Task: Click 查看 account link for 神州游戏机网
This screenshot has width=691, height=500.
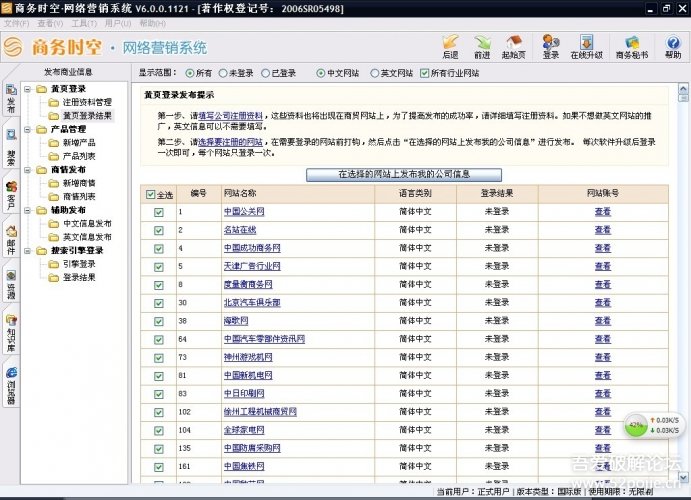Action: click(x=602, y=358)
